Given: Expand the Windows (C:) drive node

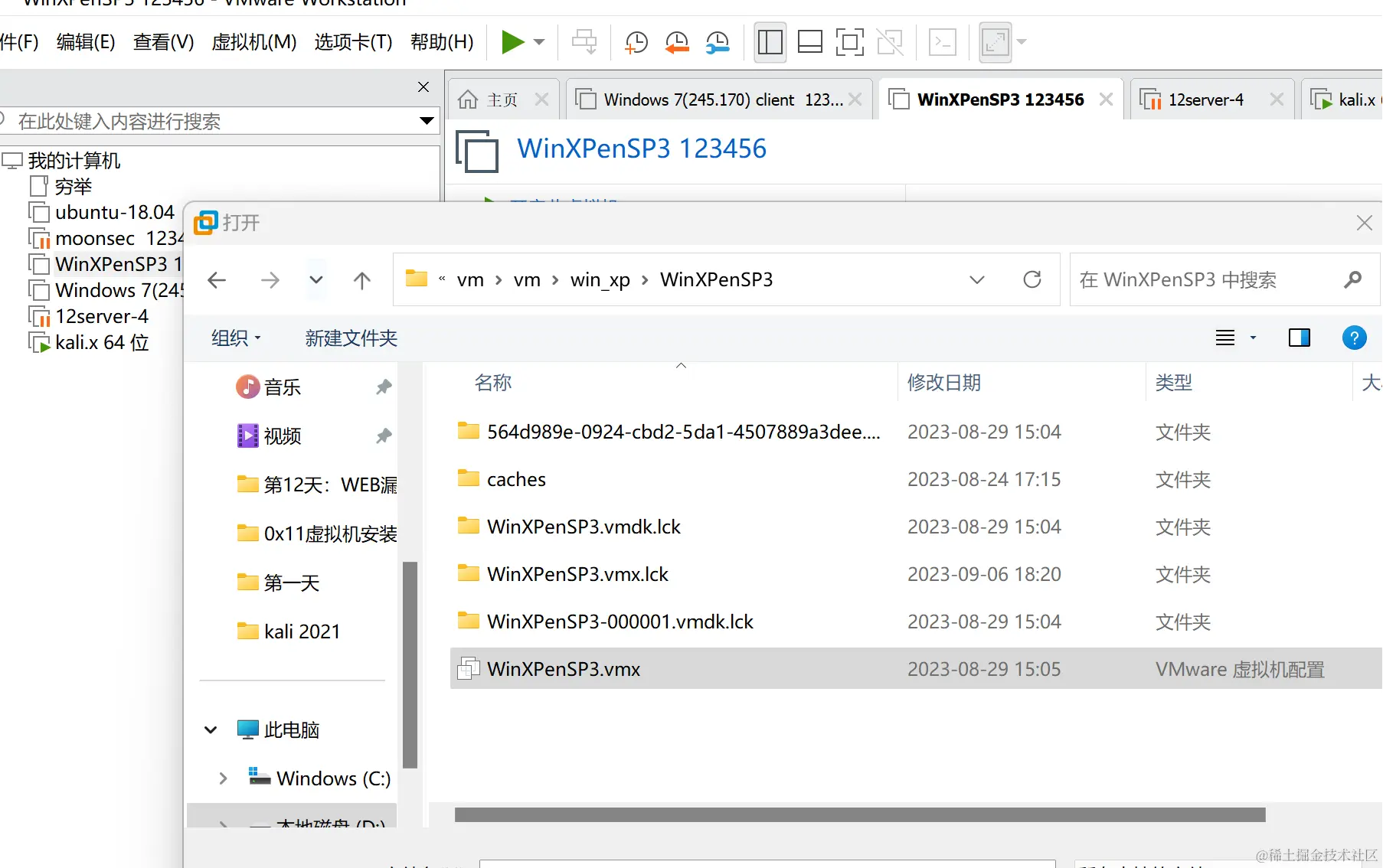Looking at the screenshot, I should tap(223, 778).
